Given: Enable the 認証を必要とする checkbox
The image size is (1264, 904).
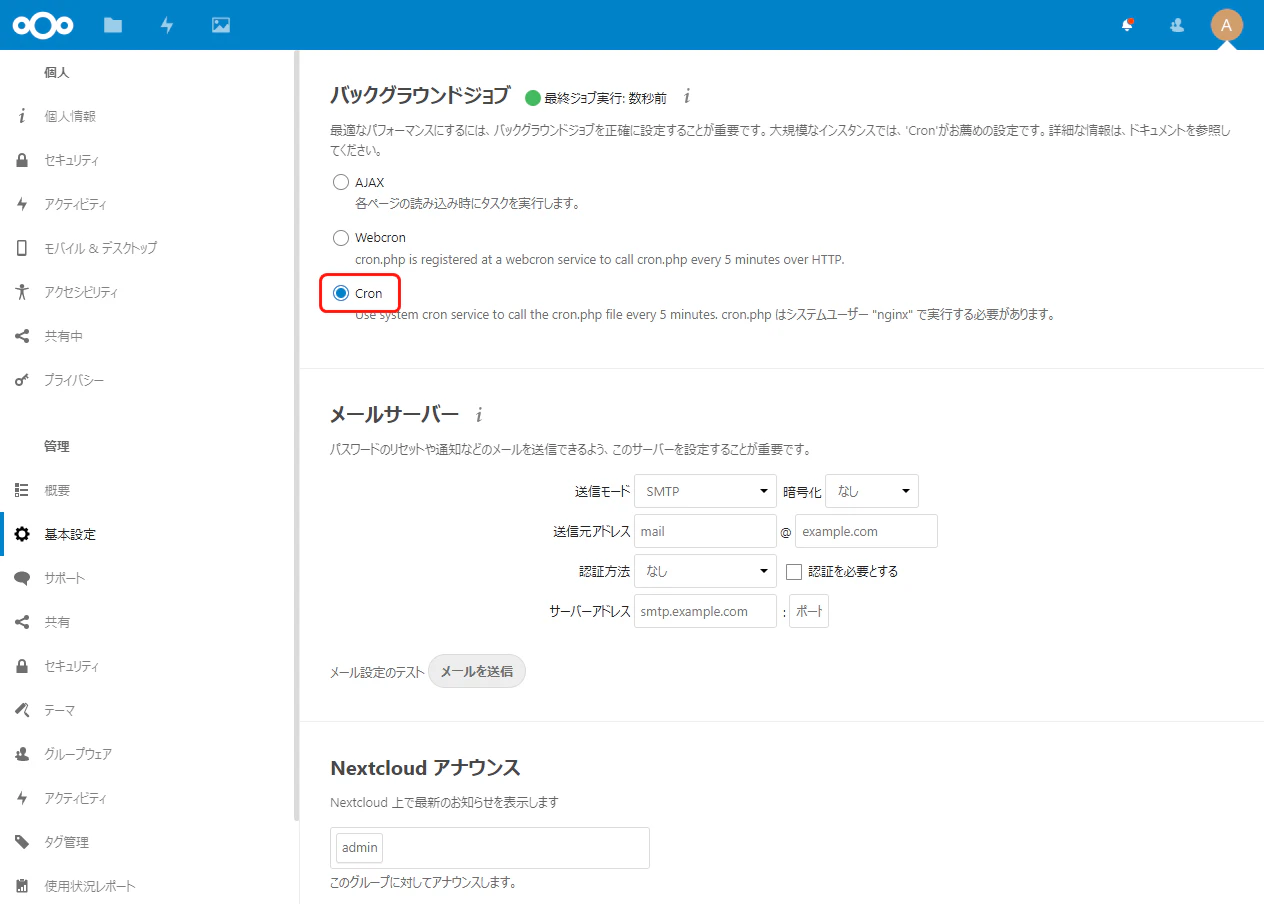Looking at the screenshot, I should click(x=794, y=572).
